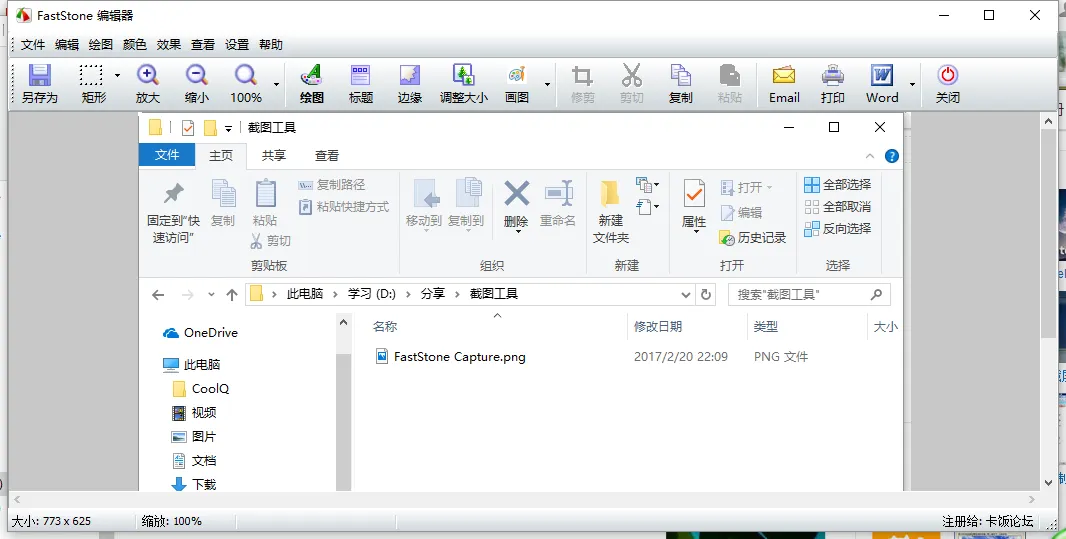Open the 文件 menu in FastStone menu bar
The image size is (1066, 539).
pyautogui.click(x=33, y=45)
